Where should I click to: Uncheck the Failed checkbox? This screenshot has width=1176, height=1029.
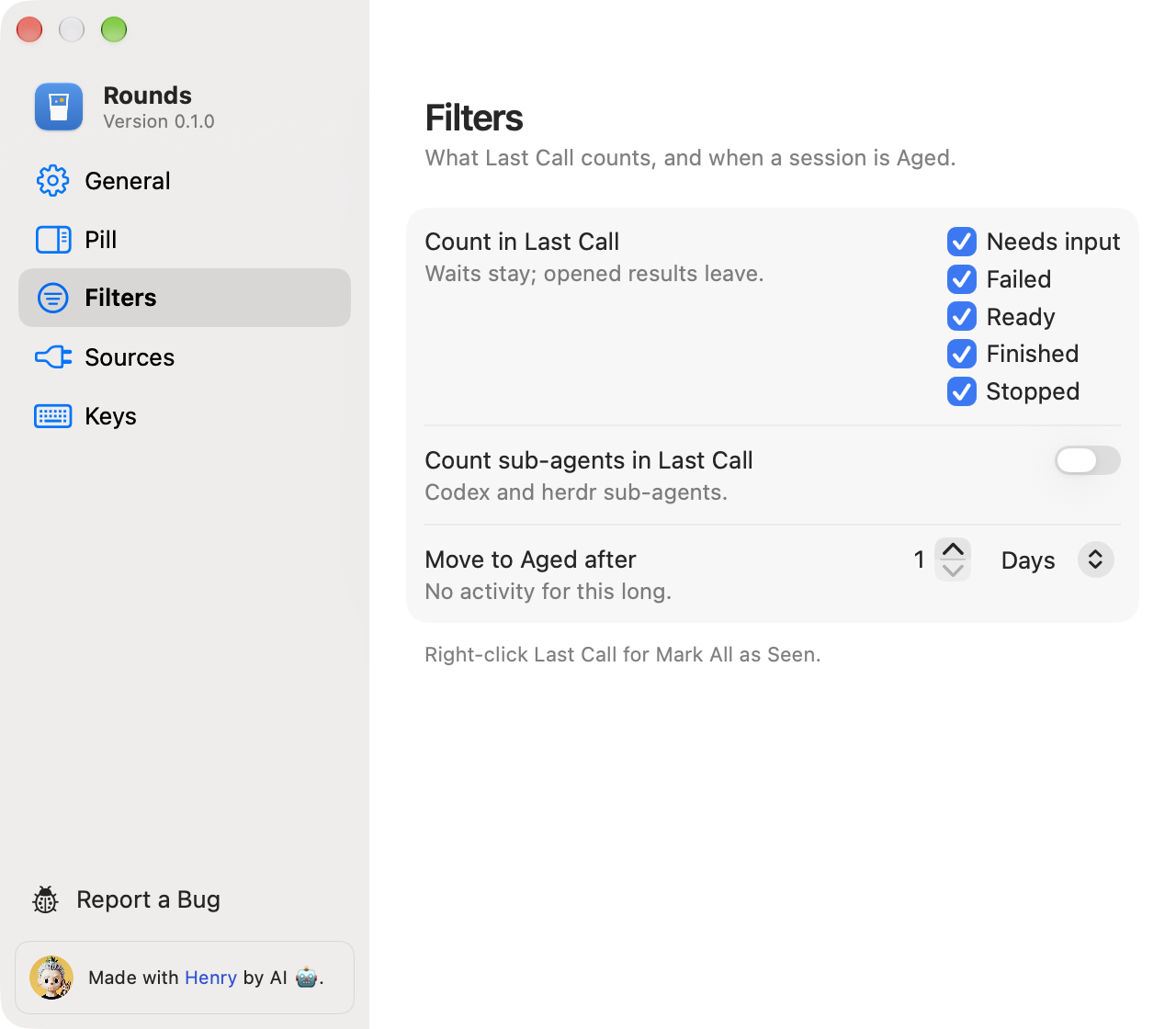click(x=962, y=278)
